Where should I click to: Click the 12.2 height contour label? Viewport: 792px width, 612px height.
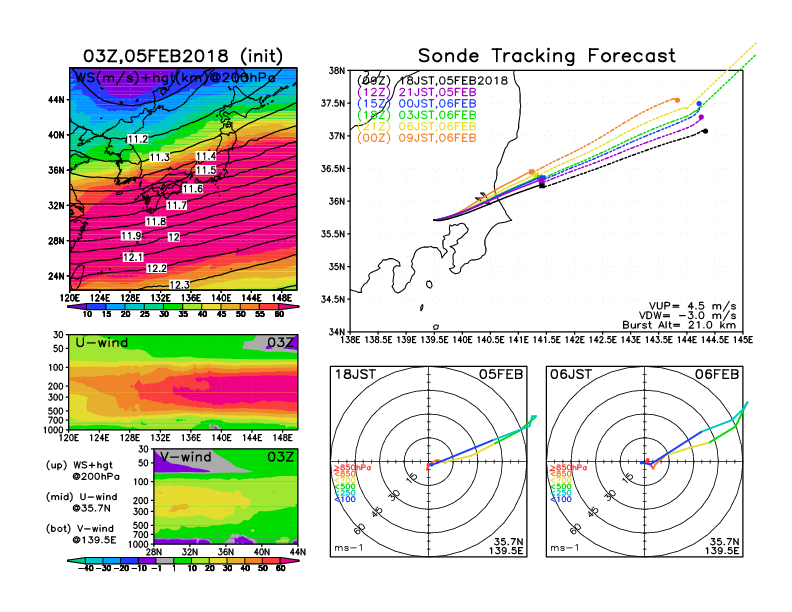pyautogui.click(x=157, y=268)
